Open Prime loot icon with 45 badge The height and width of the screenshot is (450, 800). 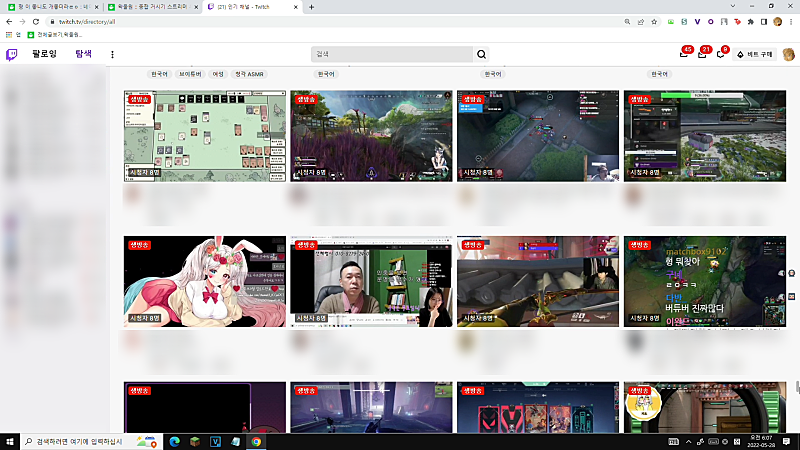684,54
